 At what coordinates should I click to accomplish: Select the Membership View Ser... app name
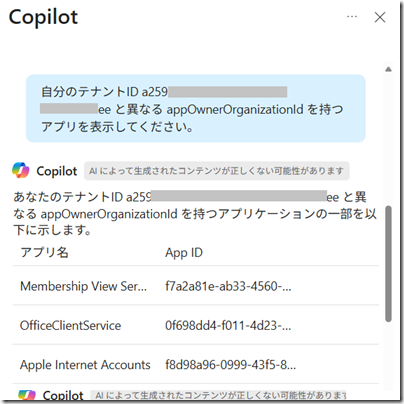pyautogui.click(x=83, y=286)
